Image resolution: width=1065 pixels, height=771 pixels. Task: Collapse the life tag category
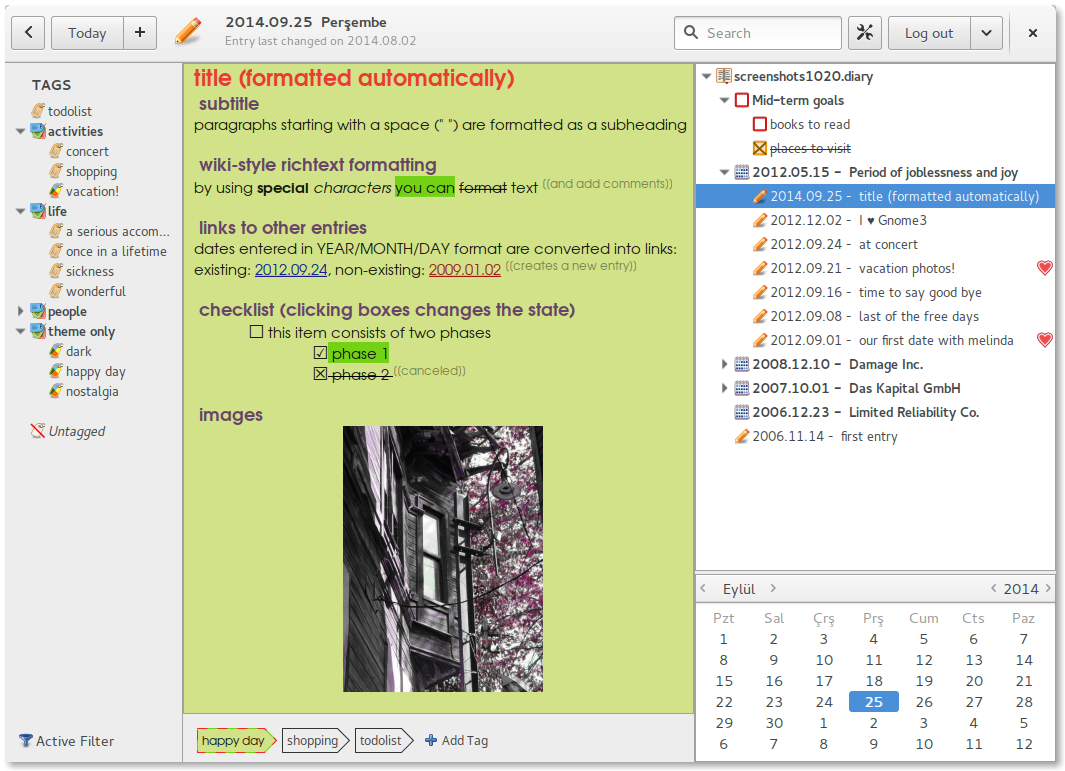[20, 211]
